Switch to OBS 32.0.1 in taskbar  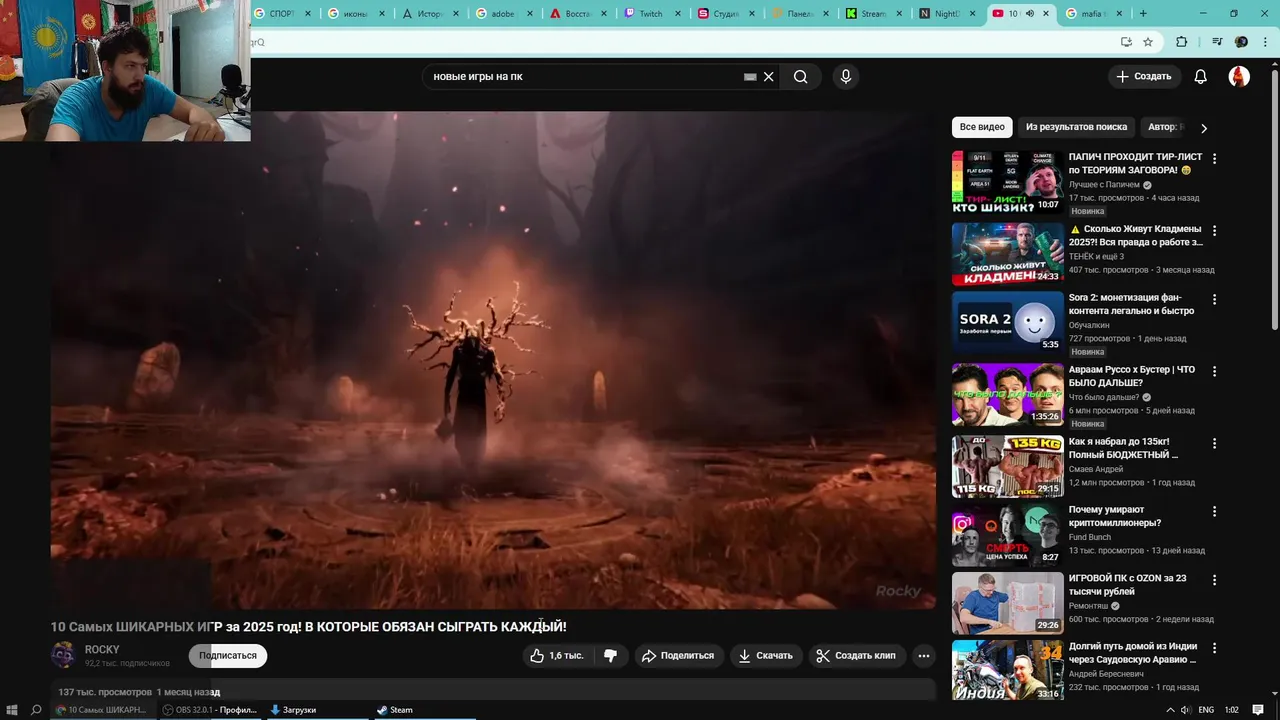[x=210, y=710]
